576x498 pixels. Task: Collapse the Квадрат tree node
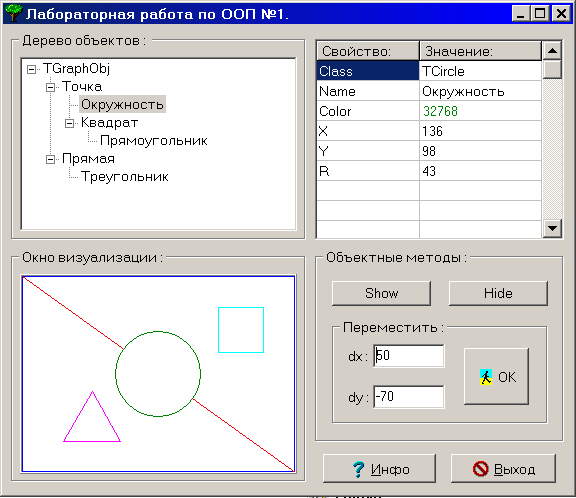(69, 123)
